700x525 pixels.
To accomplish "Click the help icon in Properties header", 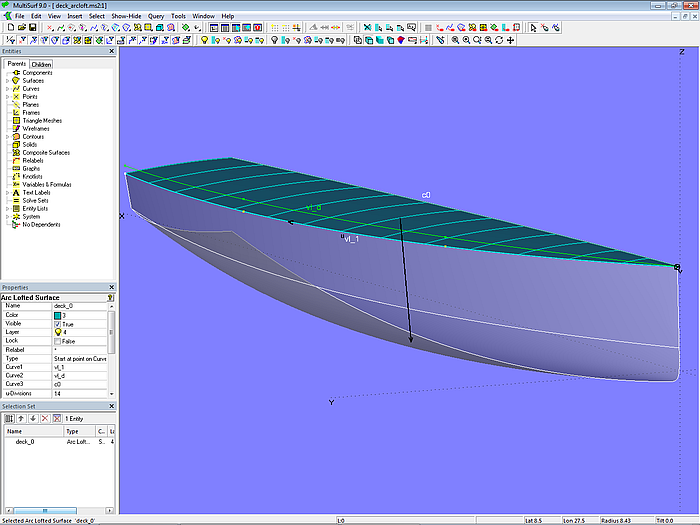I will pos(110,297).
